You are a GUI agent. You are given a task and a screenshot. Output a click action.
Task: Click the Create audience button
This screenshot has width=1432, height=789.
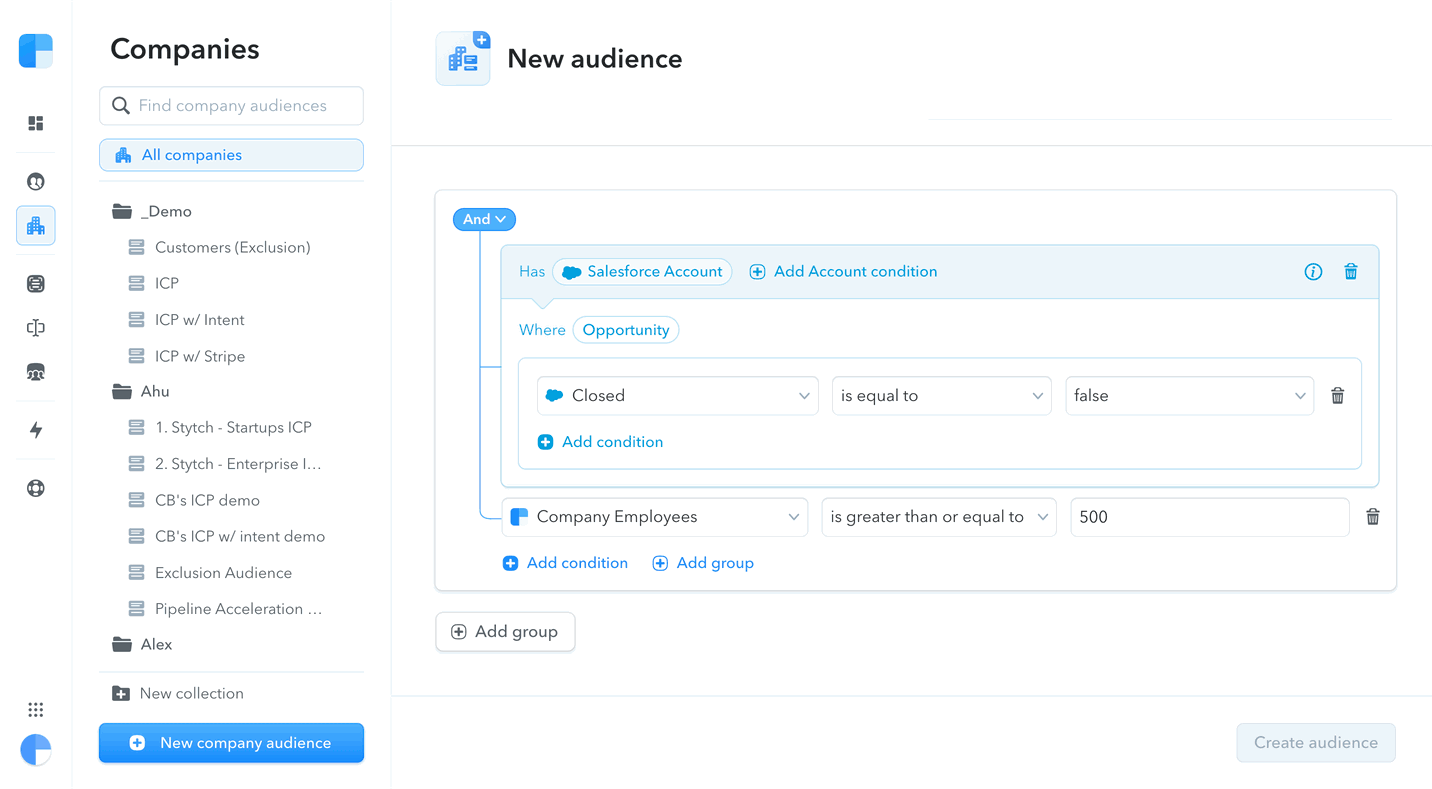[x=1316, y=743]
